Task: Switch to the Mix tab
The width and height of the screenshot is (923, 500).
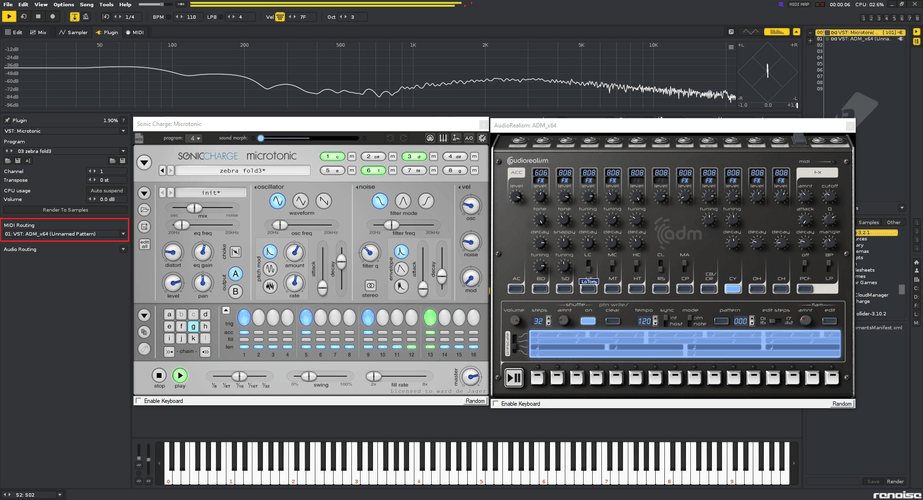Action: 38,32
